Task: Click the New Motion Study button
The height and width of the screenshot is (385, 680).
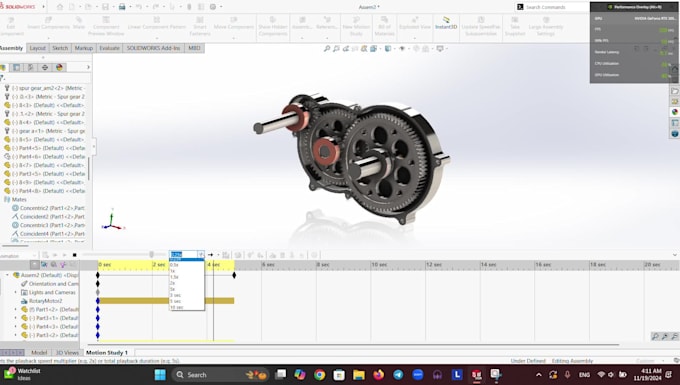Action: coord(356,26)
